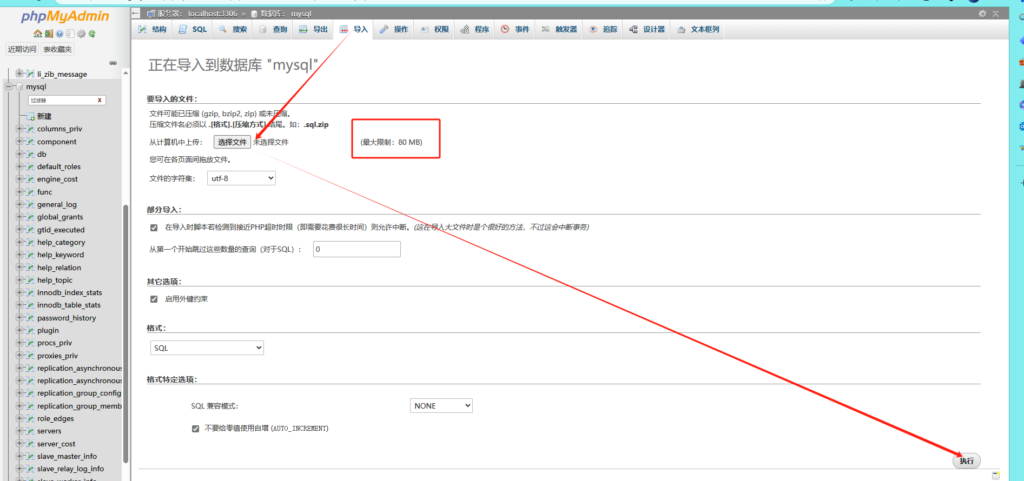Viewport: 1024px width, 481px height.
Task: Switch to the 操作 tab
Action: (394, 29)
